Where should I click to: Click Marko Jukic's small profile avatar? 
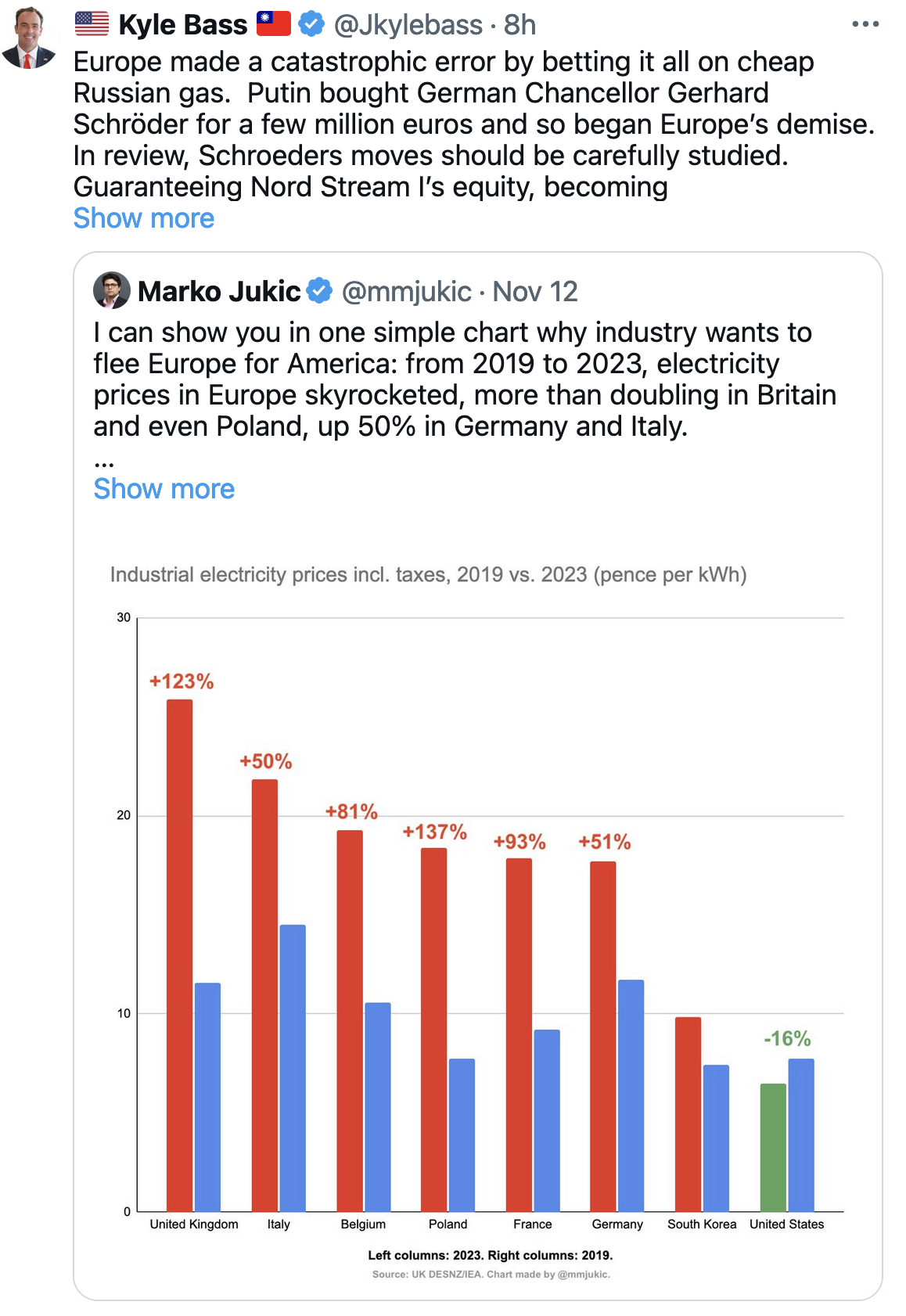111,291
